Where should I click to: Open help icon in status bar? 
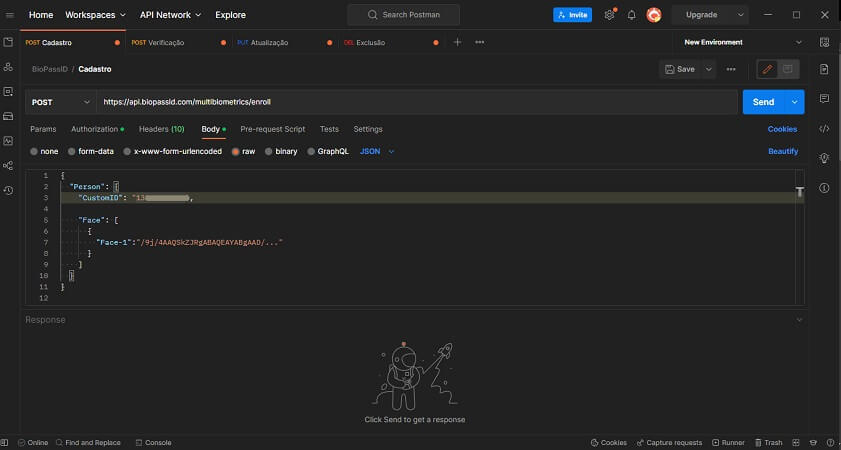coord(831,442)
